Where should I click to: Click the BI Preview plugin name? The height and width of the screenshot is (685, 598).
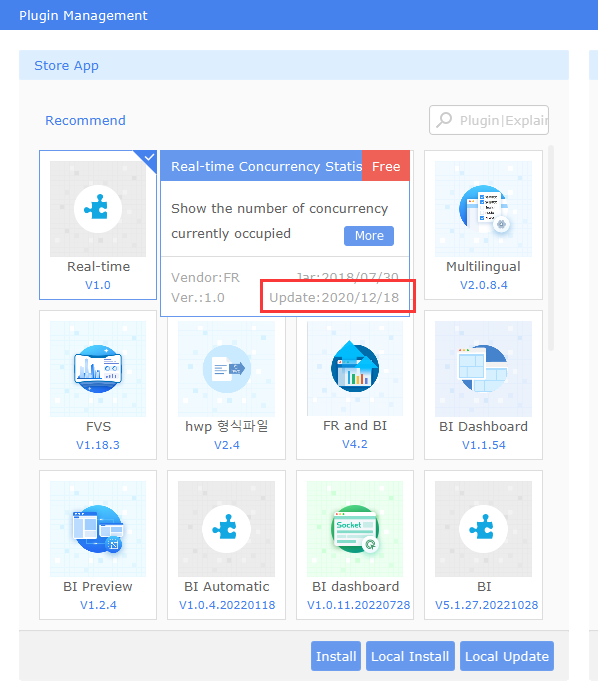98,586
